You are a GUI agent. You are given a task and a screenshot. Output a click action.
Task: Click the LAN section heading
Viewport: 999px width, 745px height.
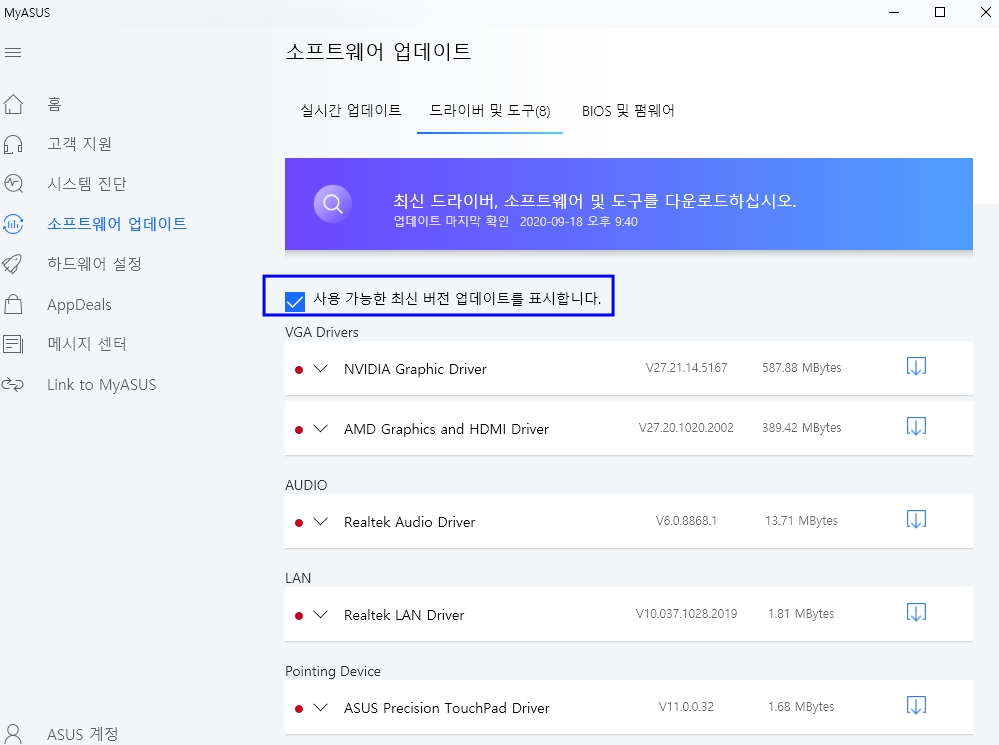pyautogui.click(x=298, y=578)
